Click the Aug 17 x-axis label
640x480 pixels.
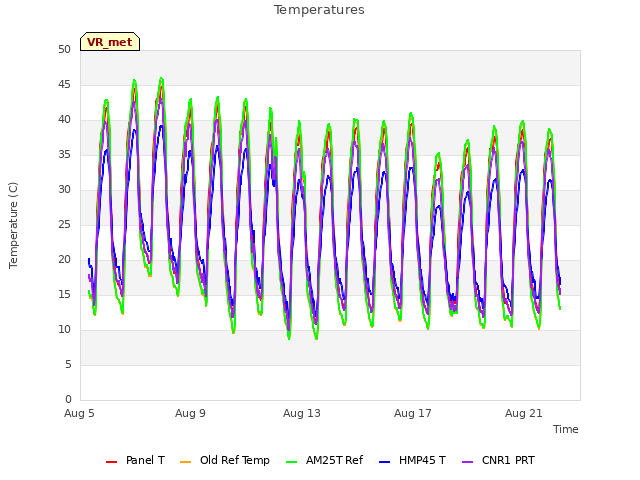pos(413,413)
